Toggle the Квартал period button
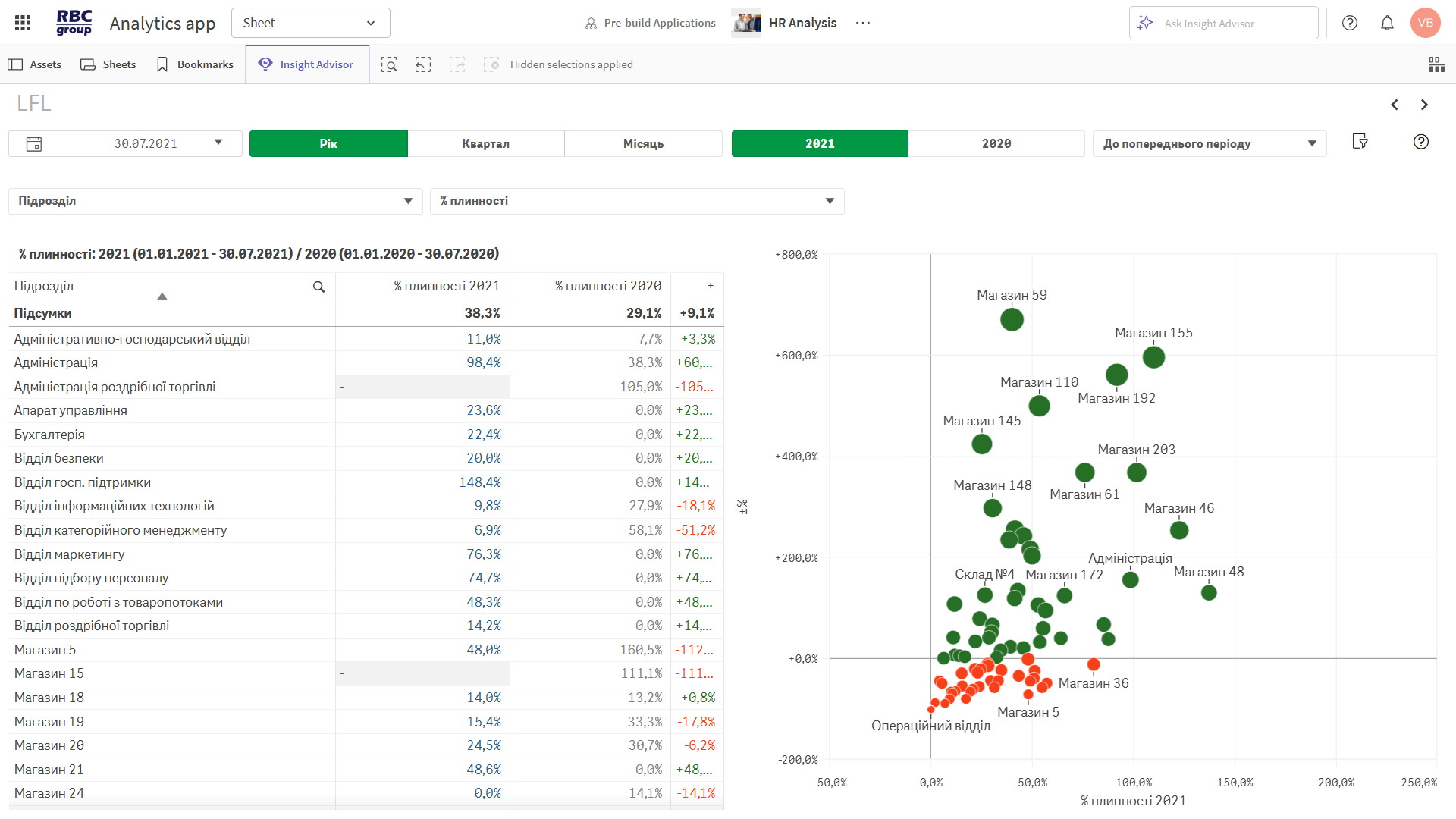 click(x=486, y=143)
